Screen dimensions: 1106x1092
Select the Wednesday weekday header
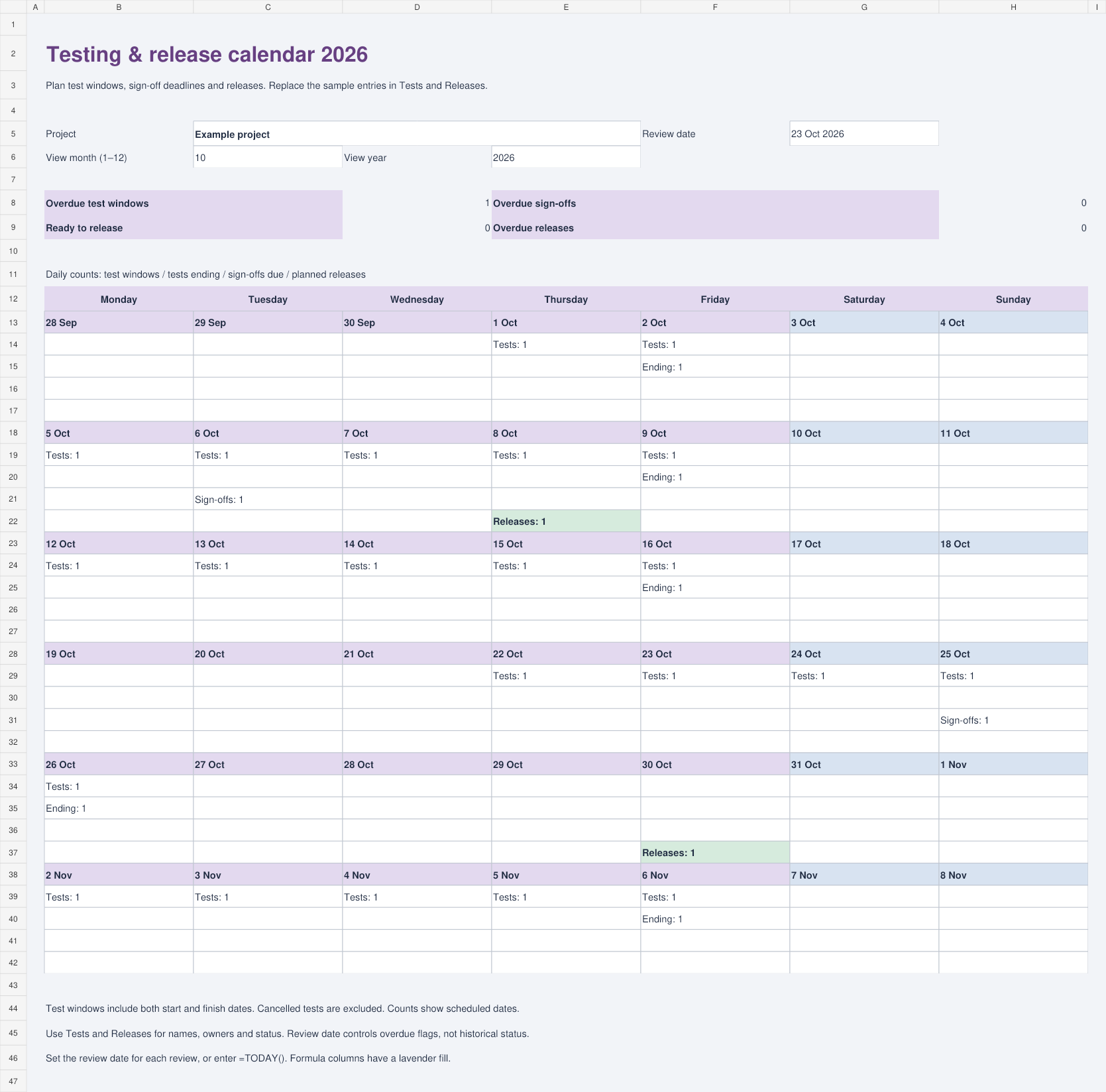coord(417,300)
